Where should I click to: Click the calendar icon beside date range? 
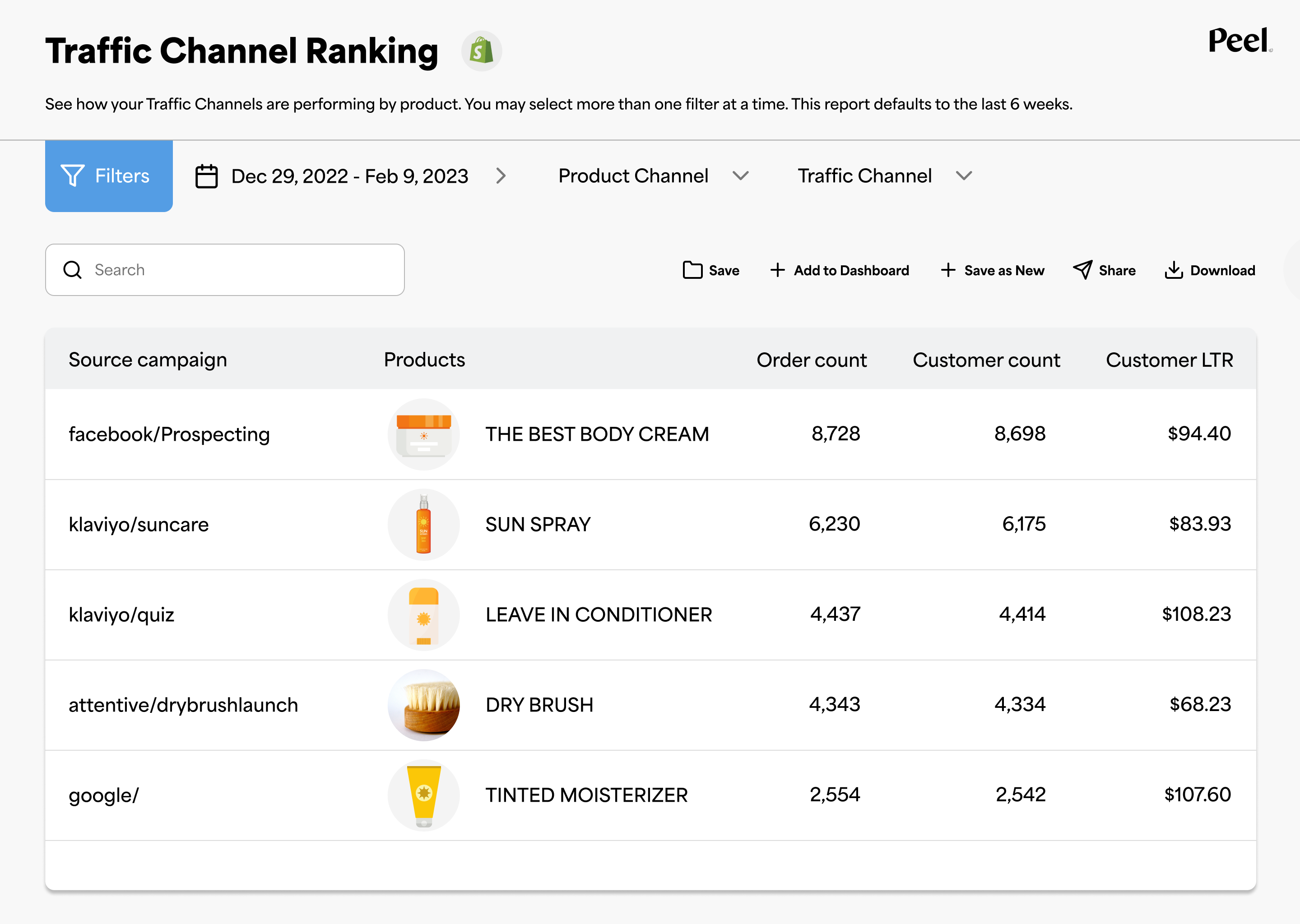206,176
